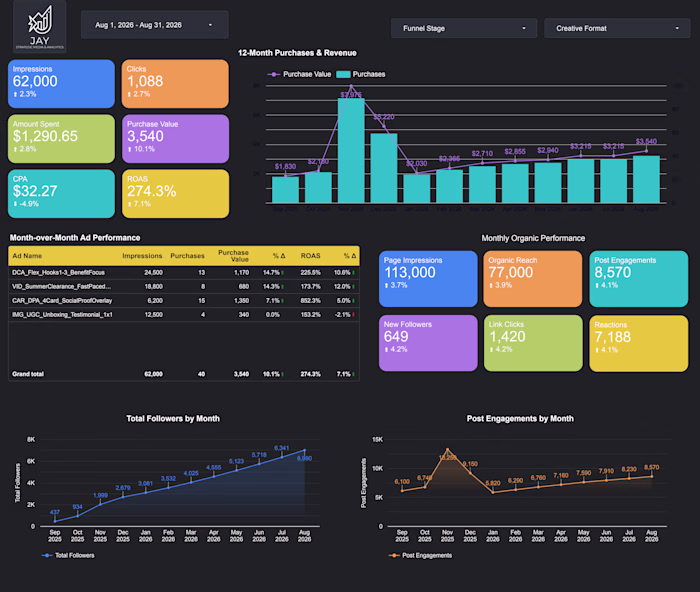Viewport: 700px width, 592px height.
Task: Select IMG_UGC_Unboxing_Testimonial_1x1 ad row
Action: point(183,315)
